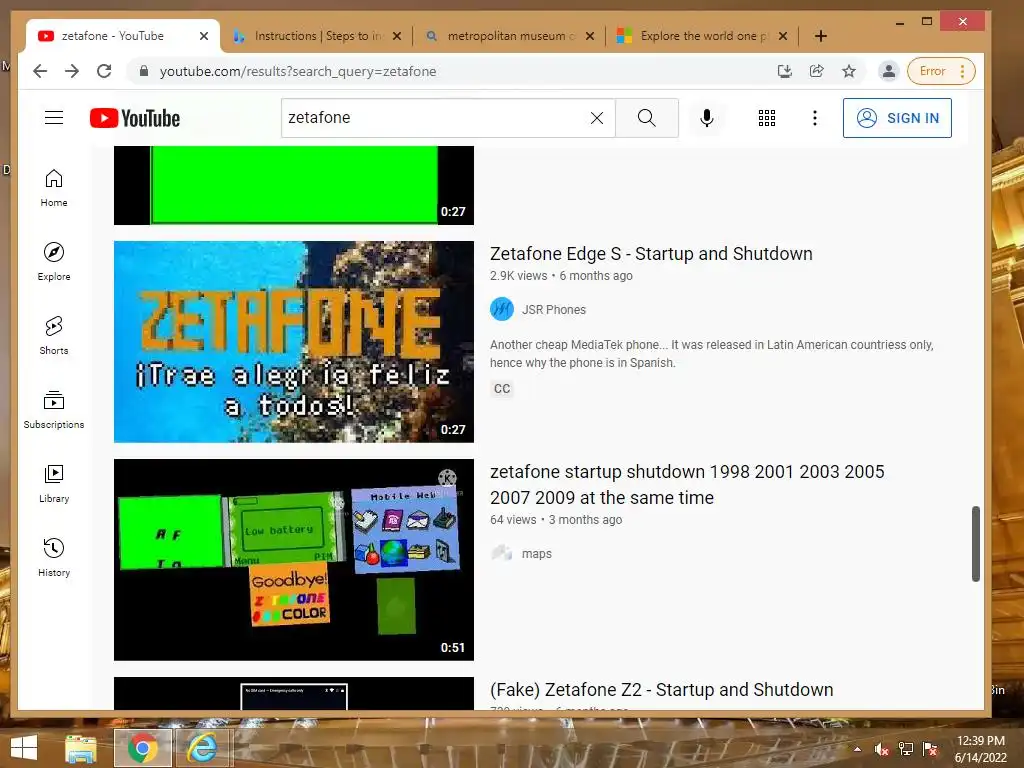Open JSR Phones channel avatar
The height and width of the screenshot is (768, 1024).
(x=502, y=309)
